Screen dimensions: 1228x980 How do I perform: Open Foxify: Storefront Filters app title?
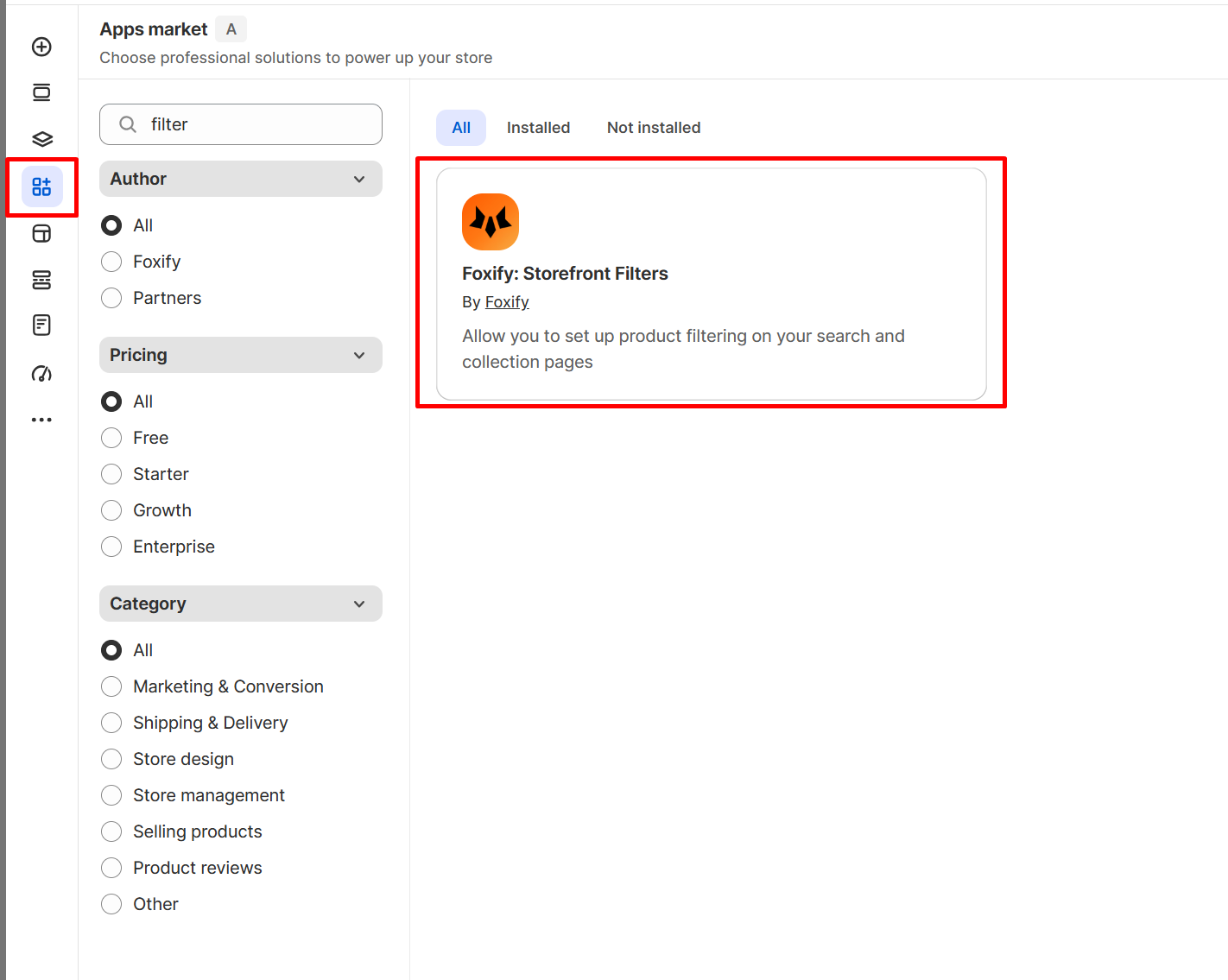pyautogui.click(x=565, y=274)
